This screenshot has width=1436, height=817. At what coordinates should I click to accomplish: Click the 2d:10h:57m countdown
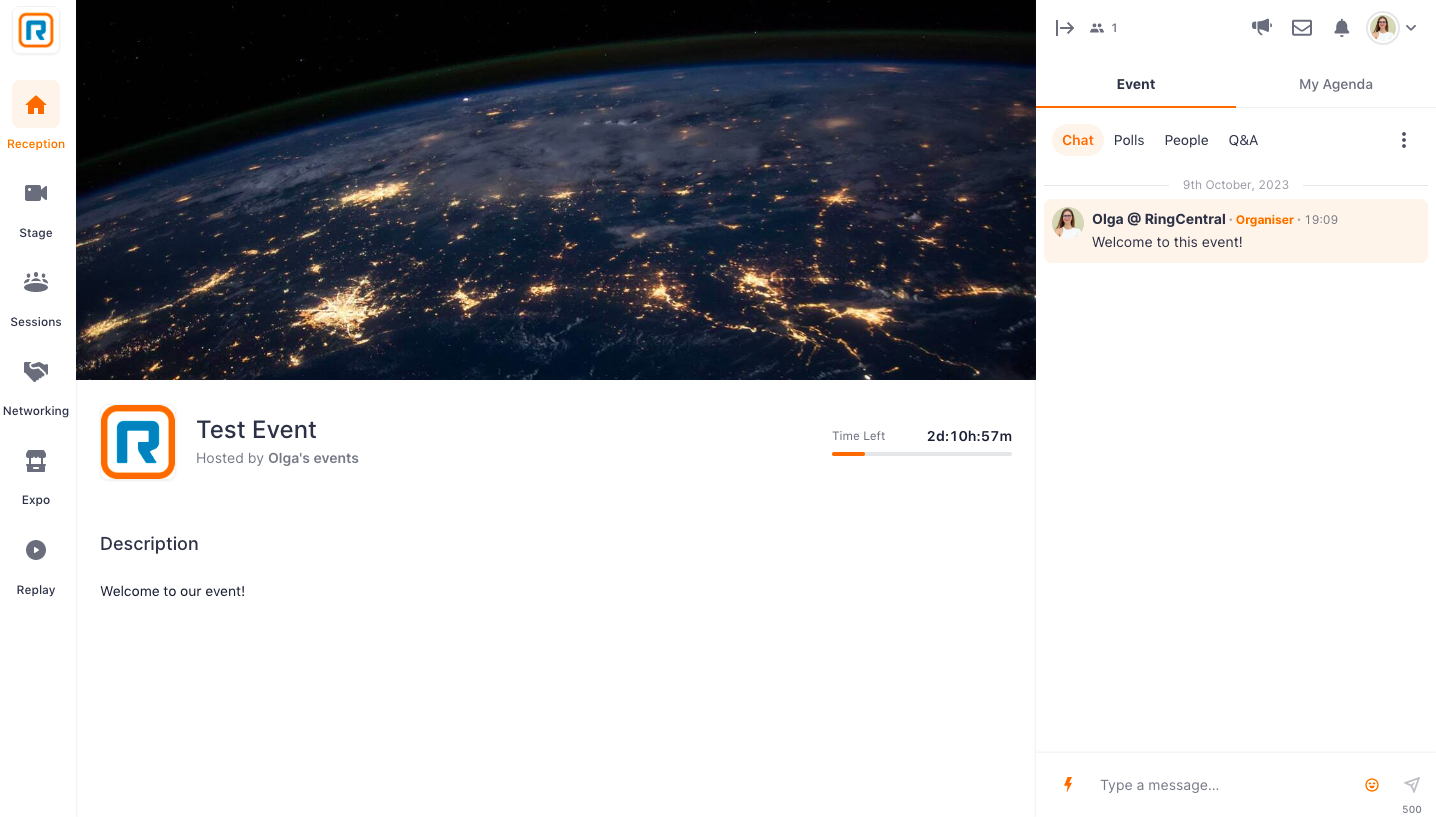969,436
